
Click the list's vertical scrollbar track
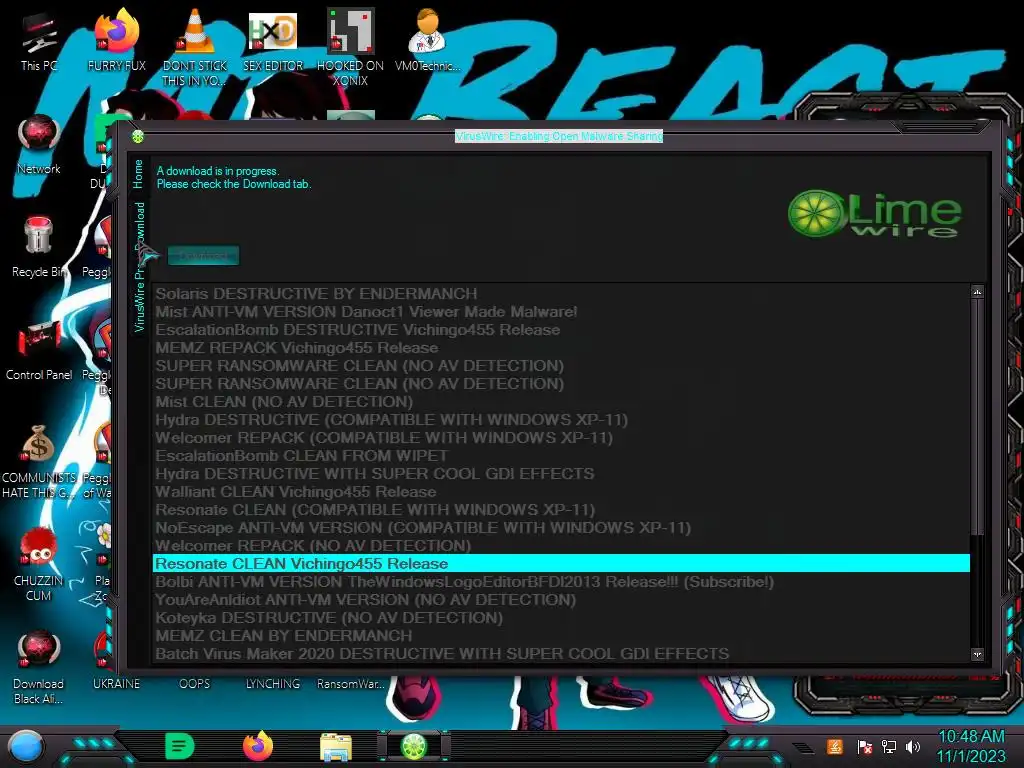tap(977, 591)
